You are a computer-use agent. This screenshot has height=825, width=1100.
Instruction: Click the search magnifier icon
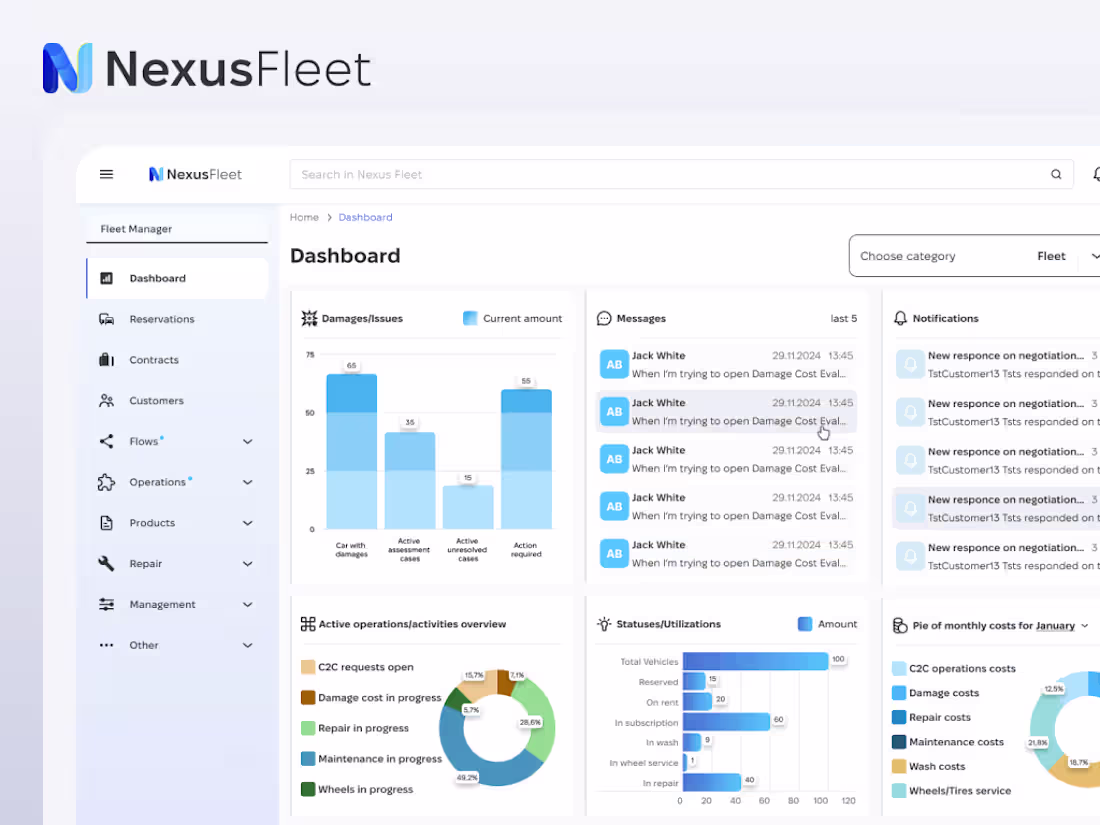point(1056,174)
